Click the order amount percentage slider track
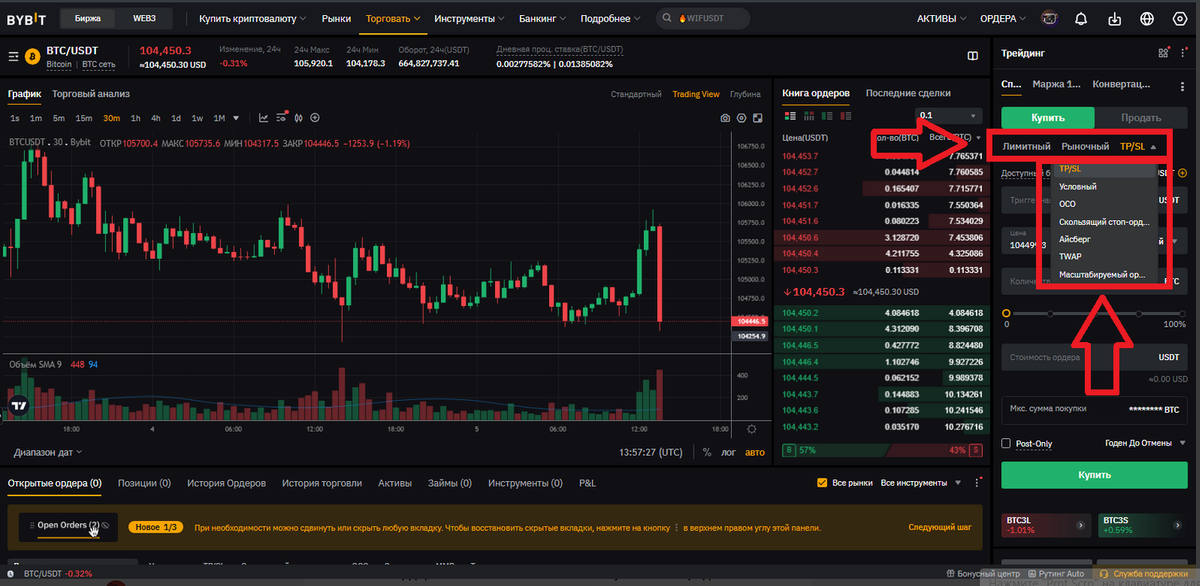Image resolution: width=1200 pixels, height=586 pixels. [x=1094, y=314]
